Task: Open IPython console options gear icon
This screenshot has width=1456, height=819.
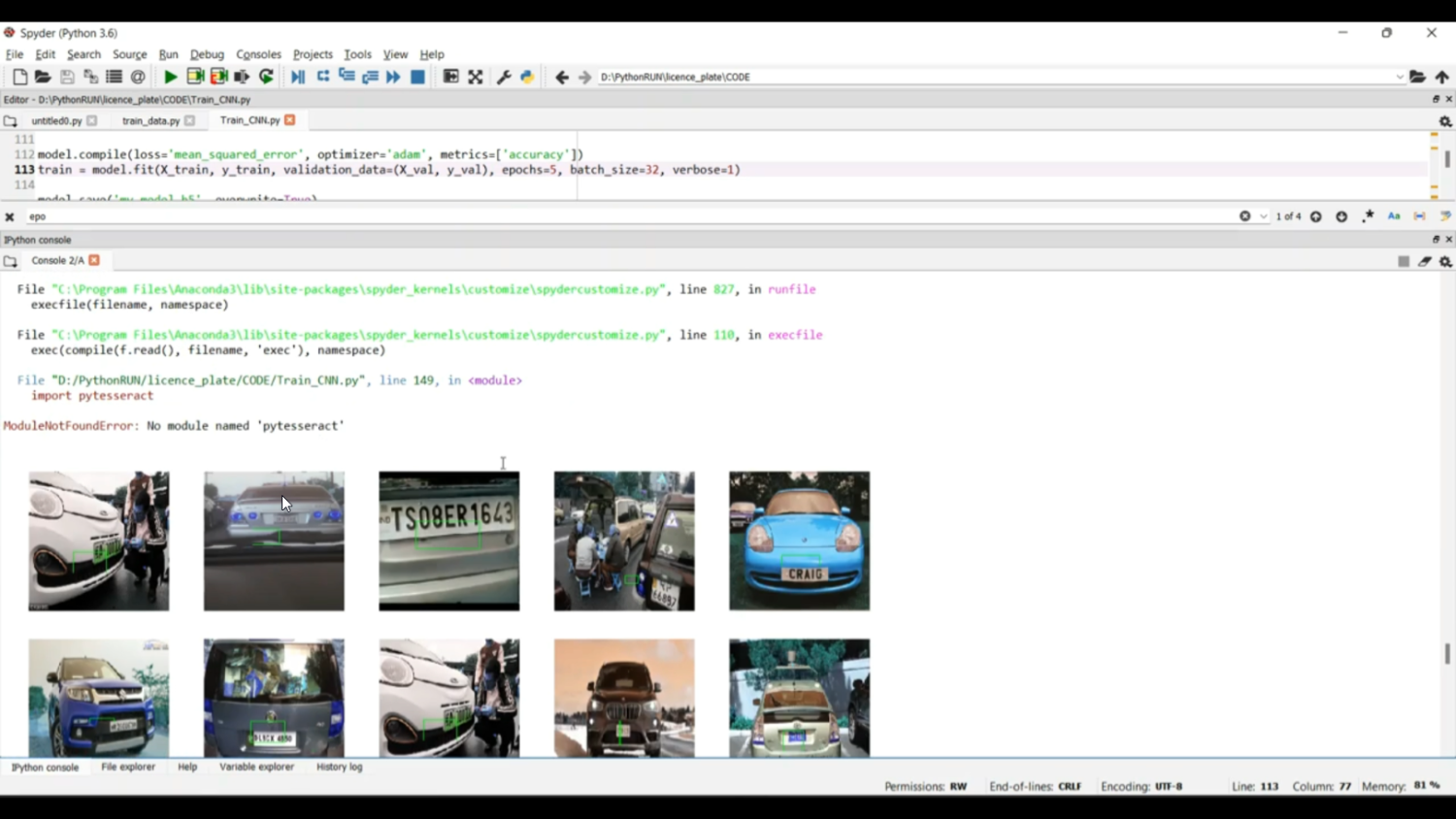Action: click(1445, 261)
